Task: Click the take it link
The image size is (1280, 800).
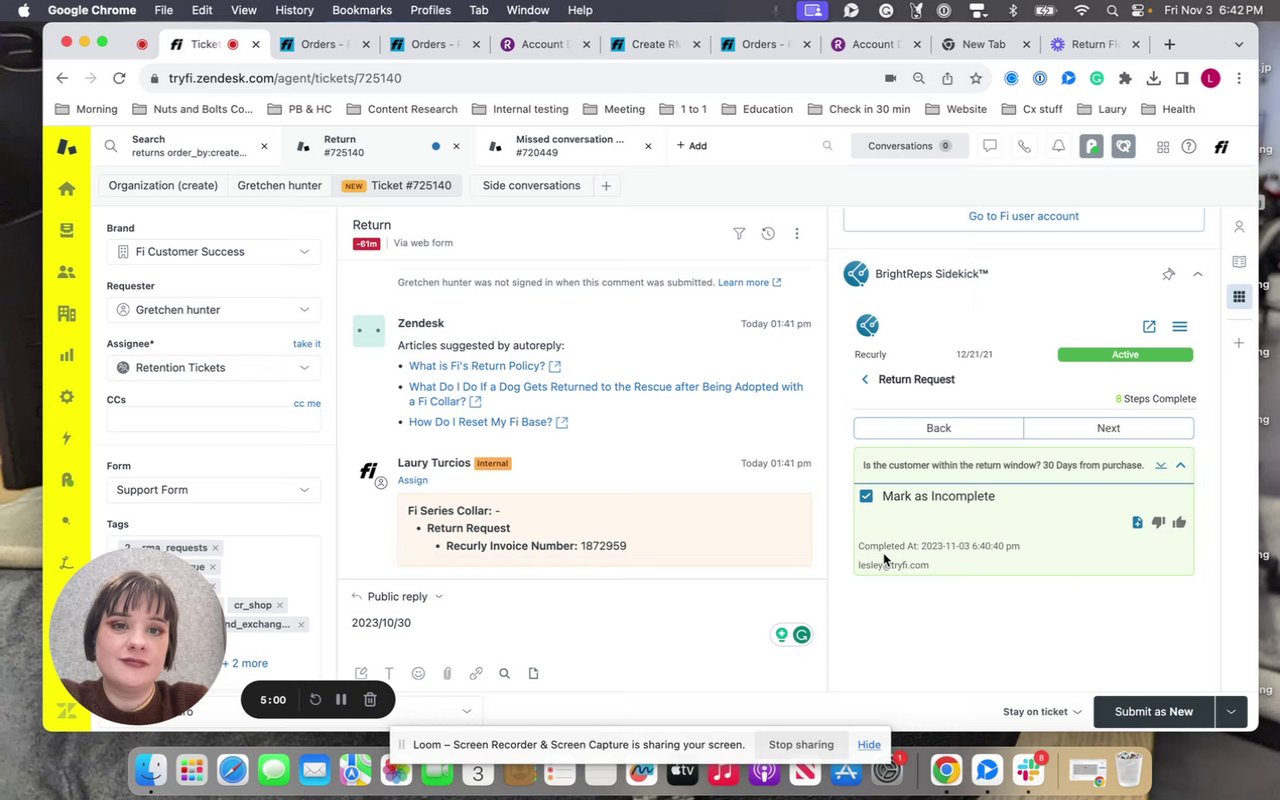Action: 307,344
